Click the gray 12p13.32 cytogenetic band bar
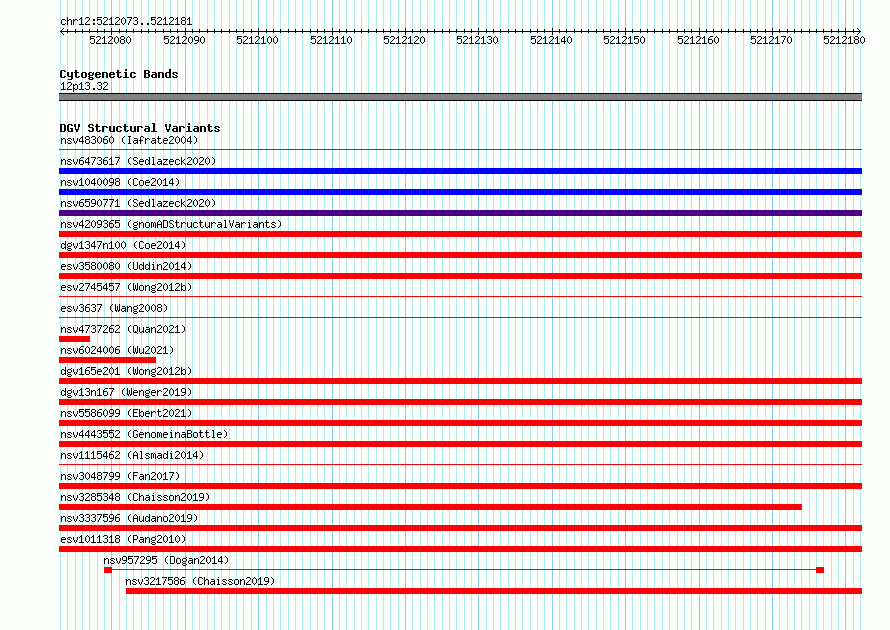The width and height of the screenshot is (890, 630). pos(460,97)
